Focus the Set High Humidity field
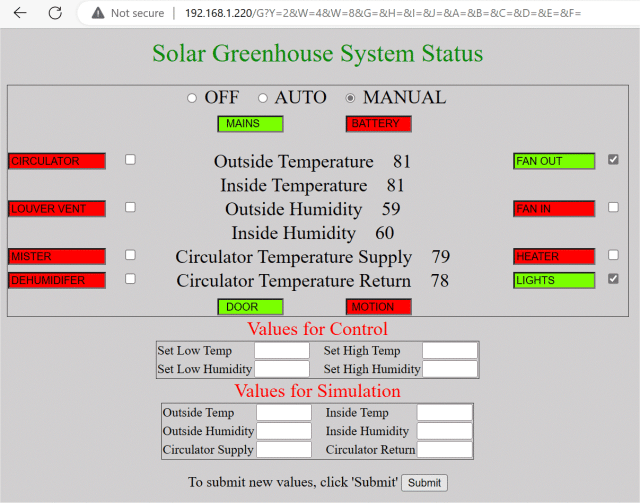This screenshot has height=503, width=640. tap(450, 369)
